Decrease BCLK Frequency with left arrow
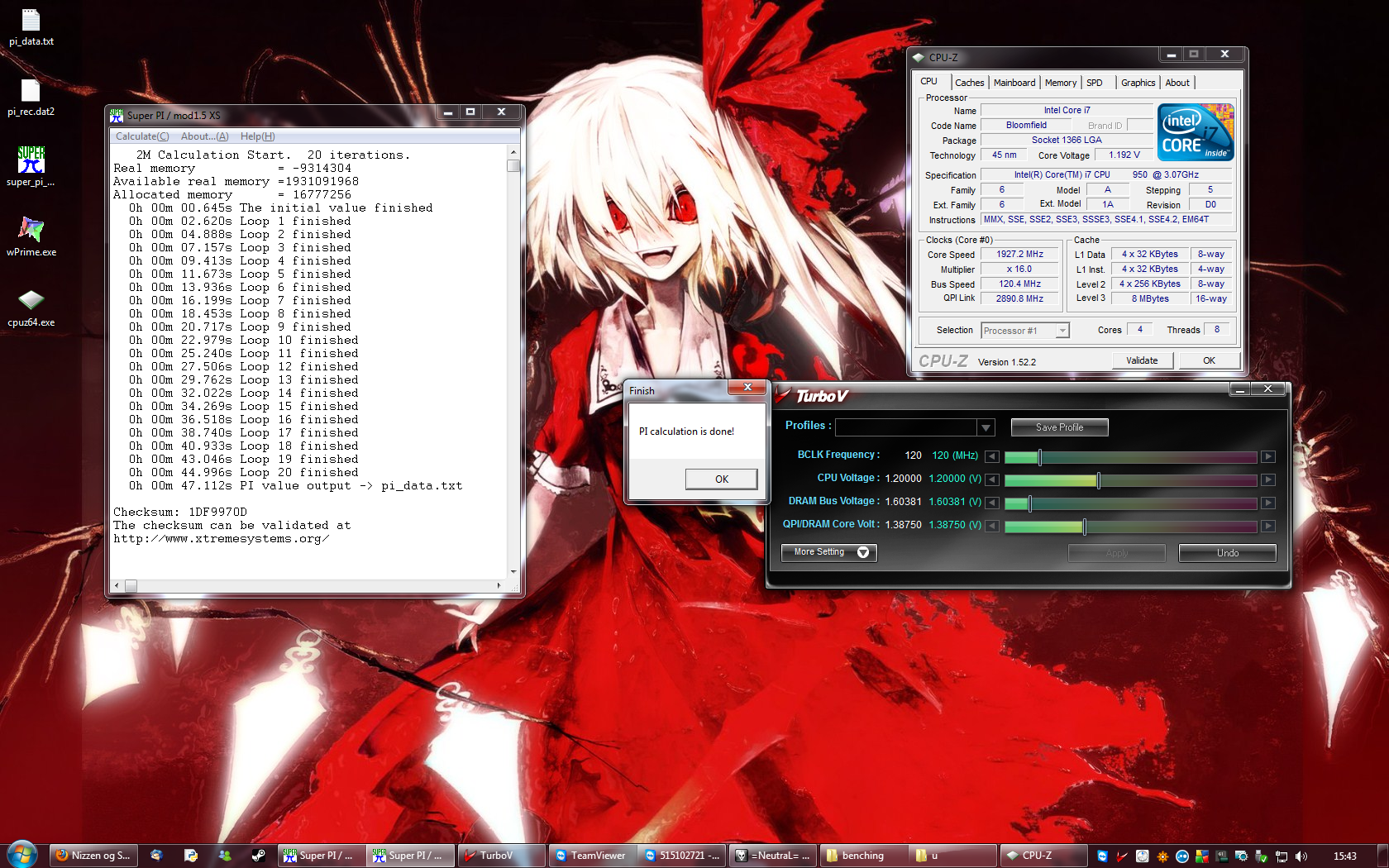This screenshot has height=868, width=1389. point(992,456)
